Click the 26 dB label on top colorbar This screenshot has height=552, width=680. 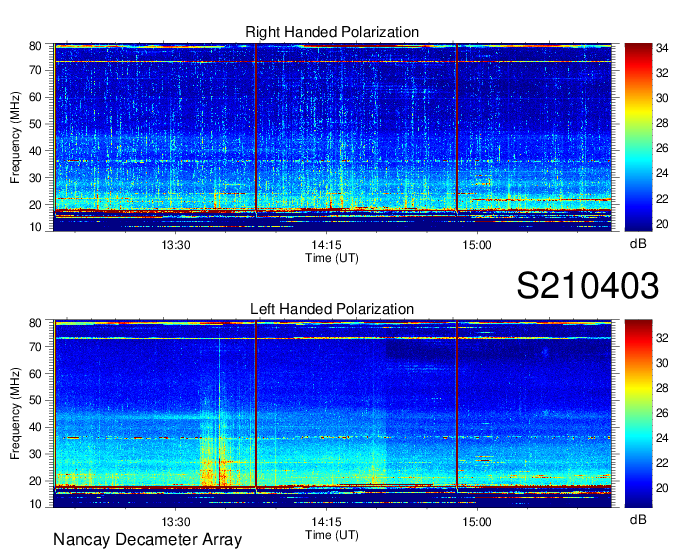click(x=662, y=148)
